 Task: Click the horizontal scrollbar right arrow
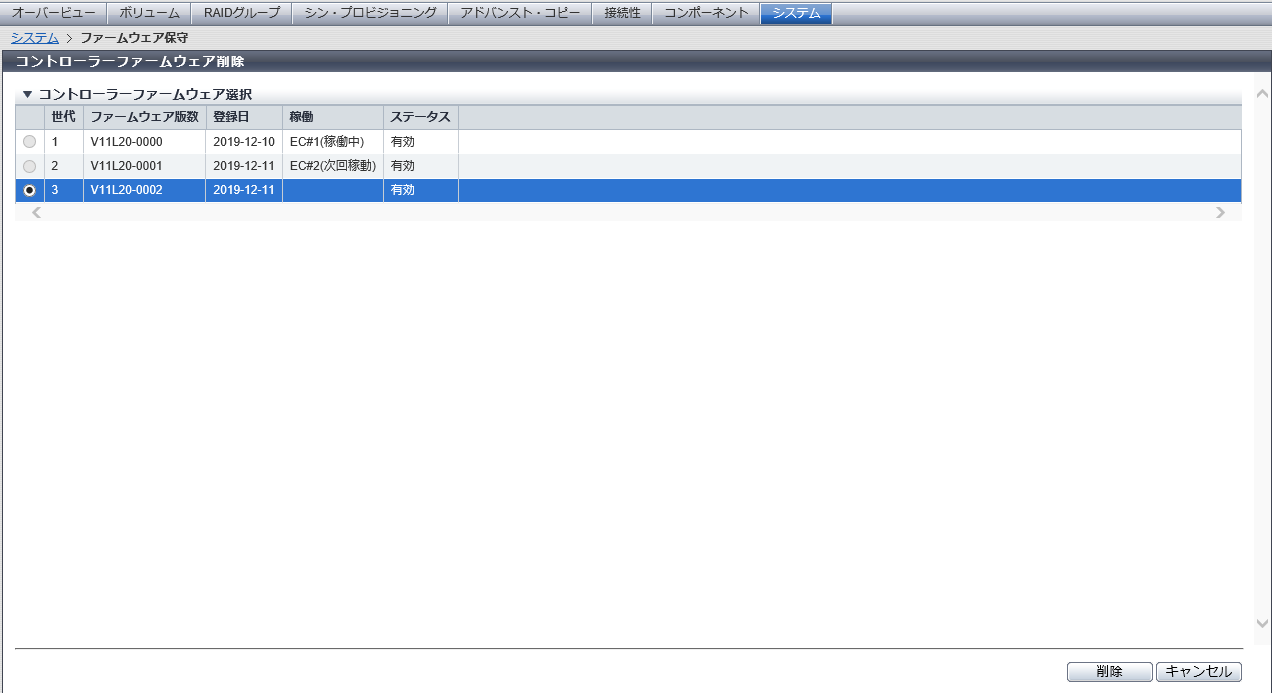[x=1220, y=213]
